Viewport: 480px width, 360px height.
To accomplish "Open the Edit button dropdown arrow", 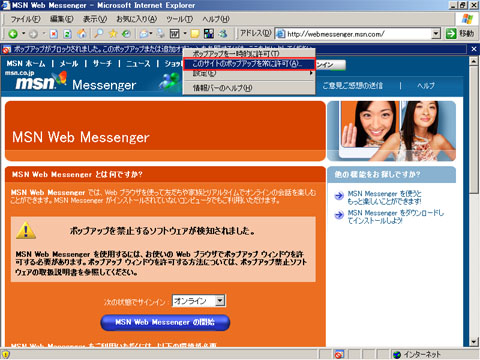I will click(x=185, y=34).
